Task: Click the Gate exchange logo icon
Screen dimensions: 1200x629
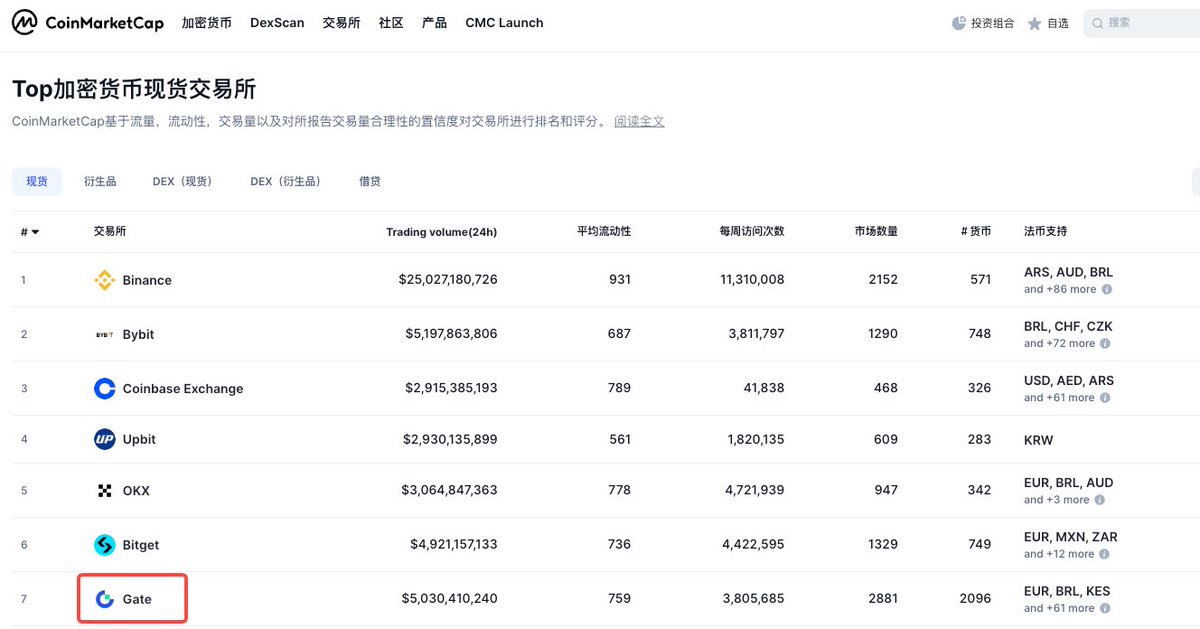Action: point(104,599)
